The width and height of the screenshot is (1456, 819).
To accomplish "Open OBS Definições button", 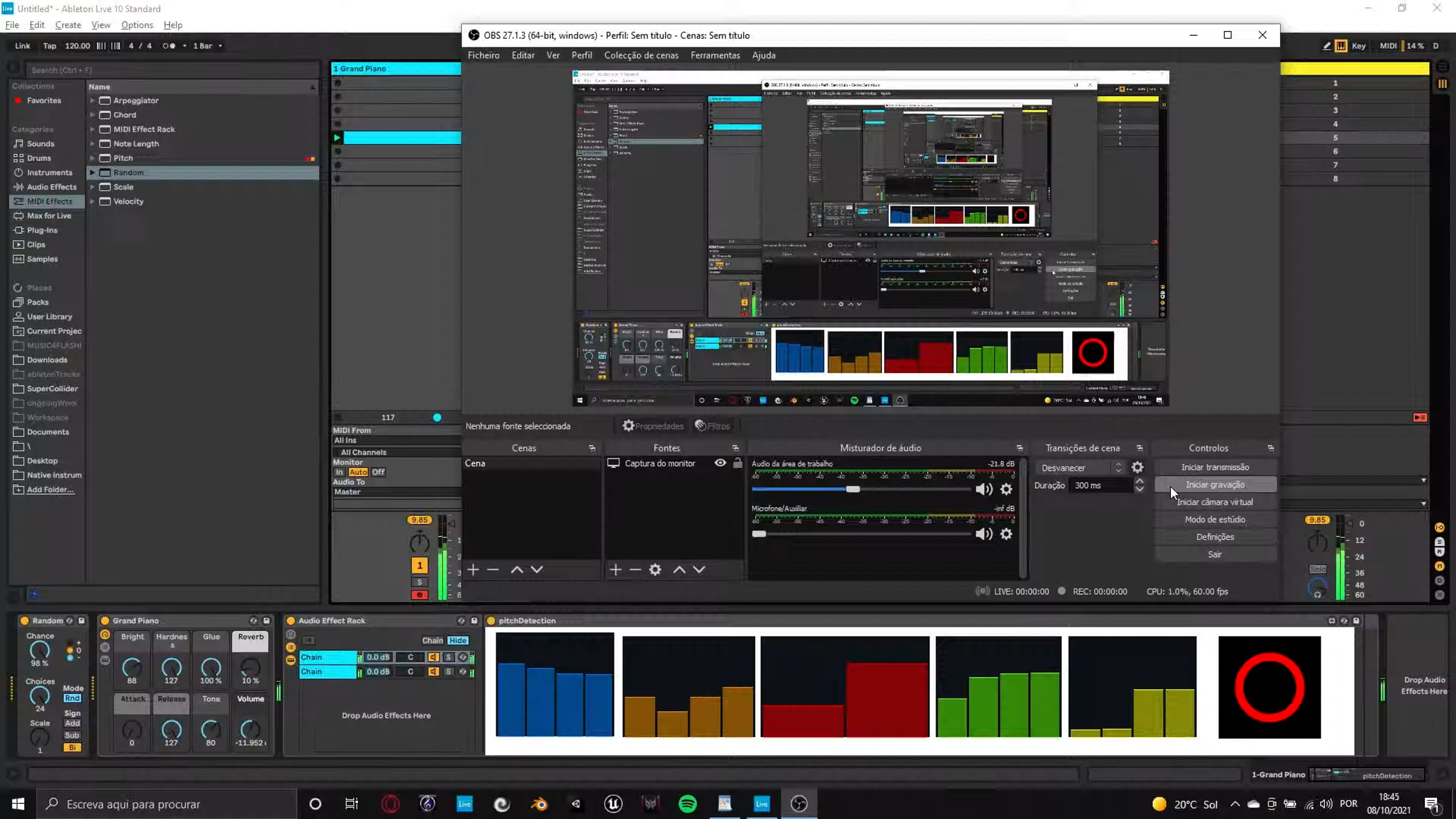I will (1215, 537).
